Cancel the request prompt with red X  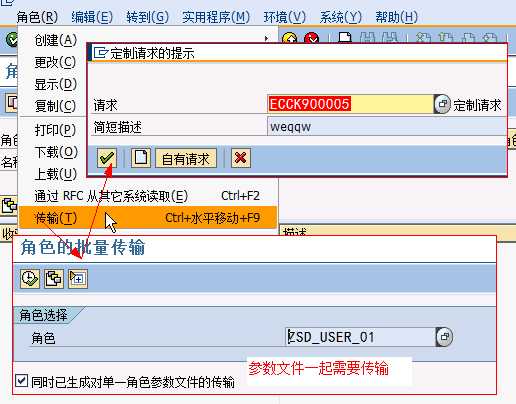[x=240, y=158]
